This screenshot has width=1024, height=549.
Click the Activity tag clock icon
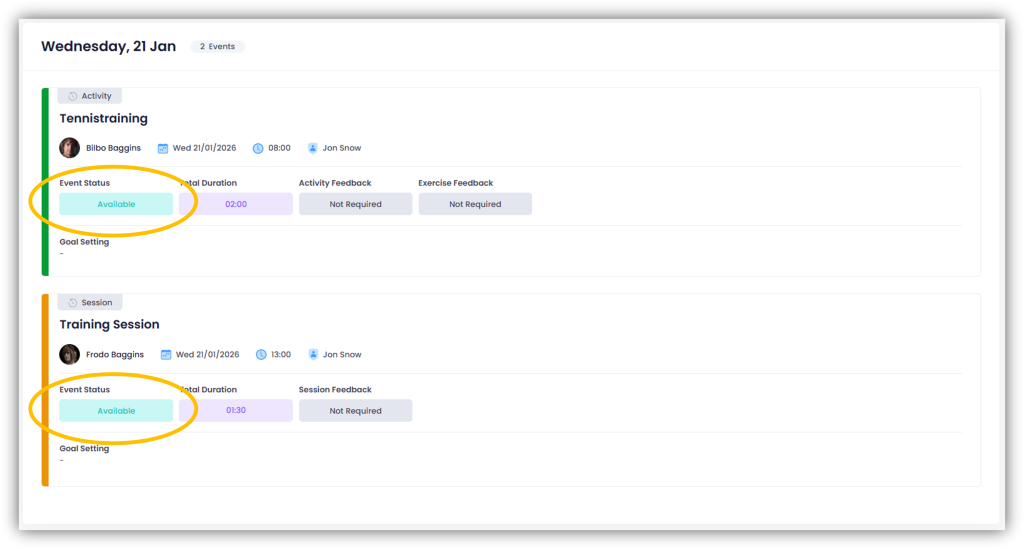click(x=72, y=96)
